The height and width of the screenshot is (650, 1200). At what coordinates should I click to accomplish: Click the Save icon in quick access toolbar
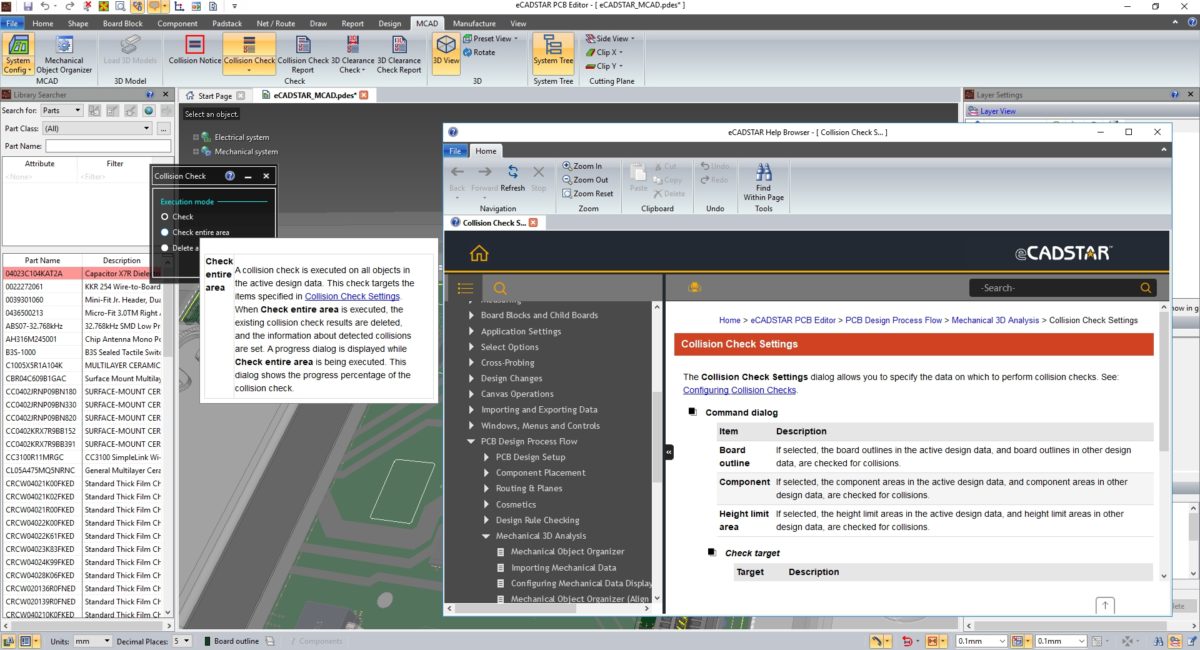tap(29, 6)
